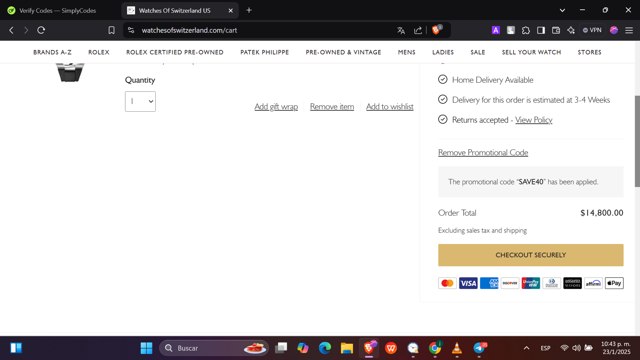Screen dimensions: 640x360
Task: Open VLC media player from taskbar
Action: point(457,348)
